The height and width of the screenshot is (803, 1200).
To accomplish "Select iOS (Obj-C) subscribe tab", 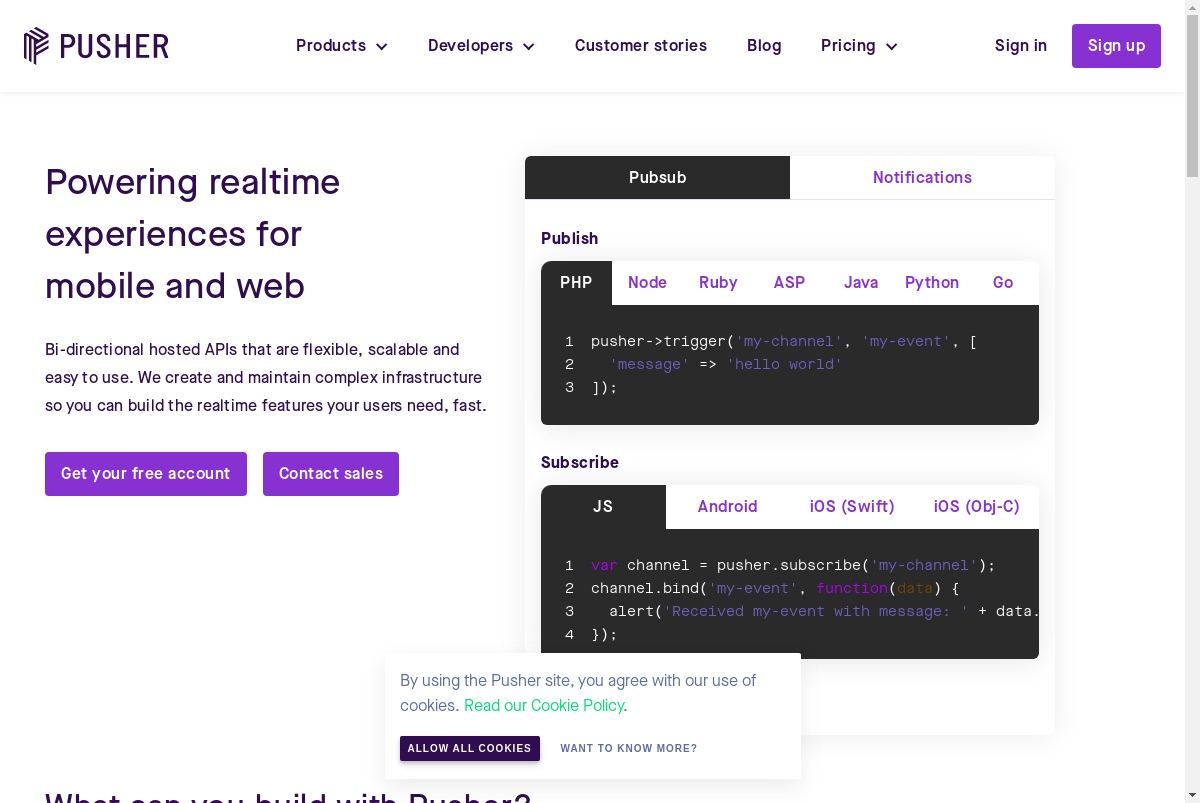I will point(977,507).
